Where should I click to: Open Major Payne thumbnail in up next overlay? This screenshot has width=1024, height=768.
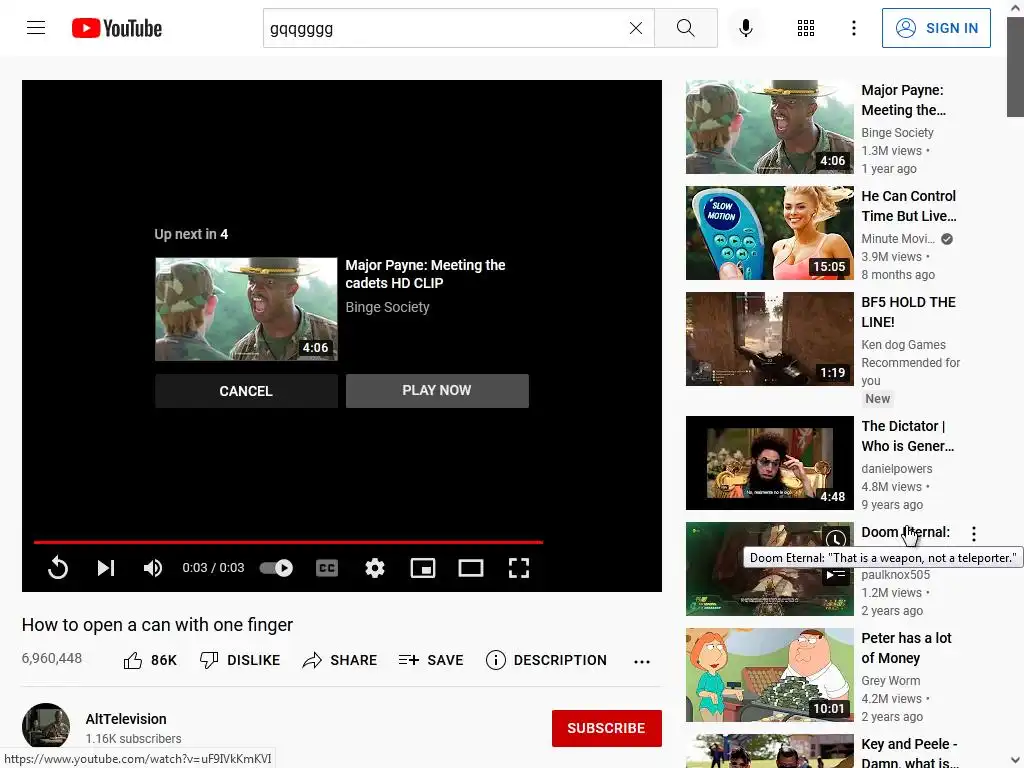pyautogui.click(x=246, y=309)
